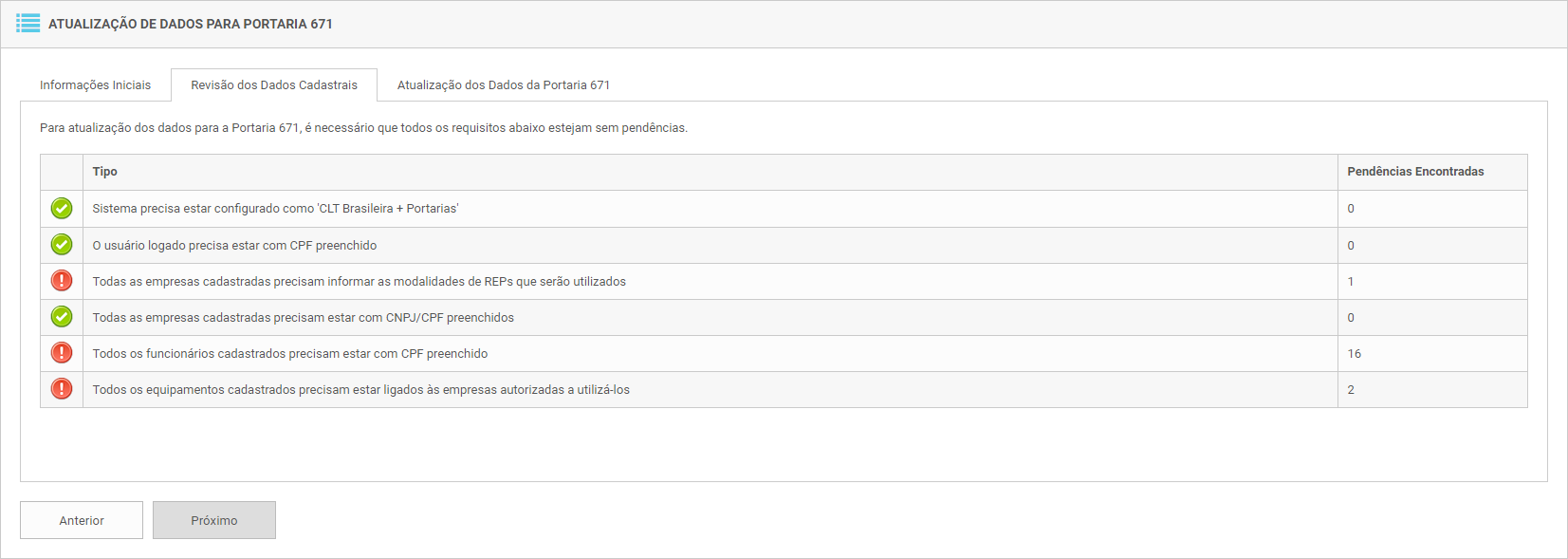
Task: Click green check icon for logged user CPF row
Action: point(62,245)
